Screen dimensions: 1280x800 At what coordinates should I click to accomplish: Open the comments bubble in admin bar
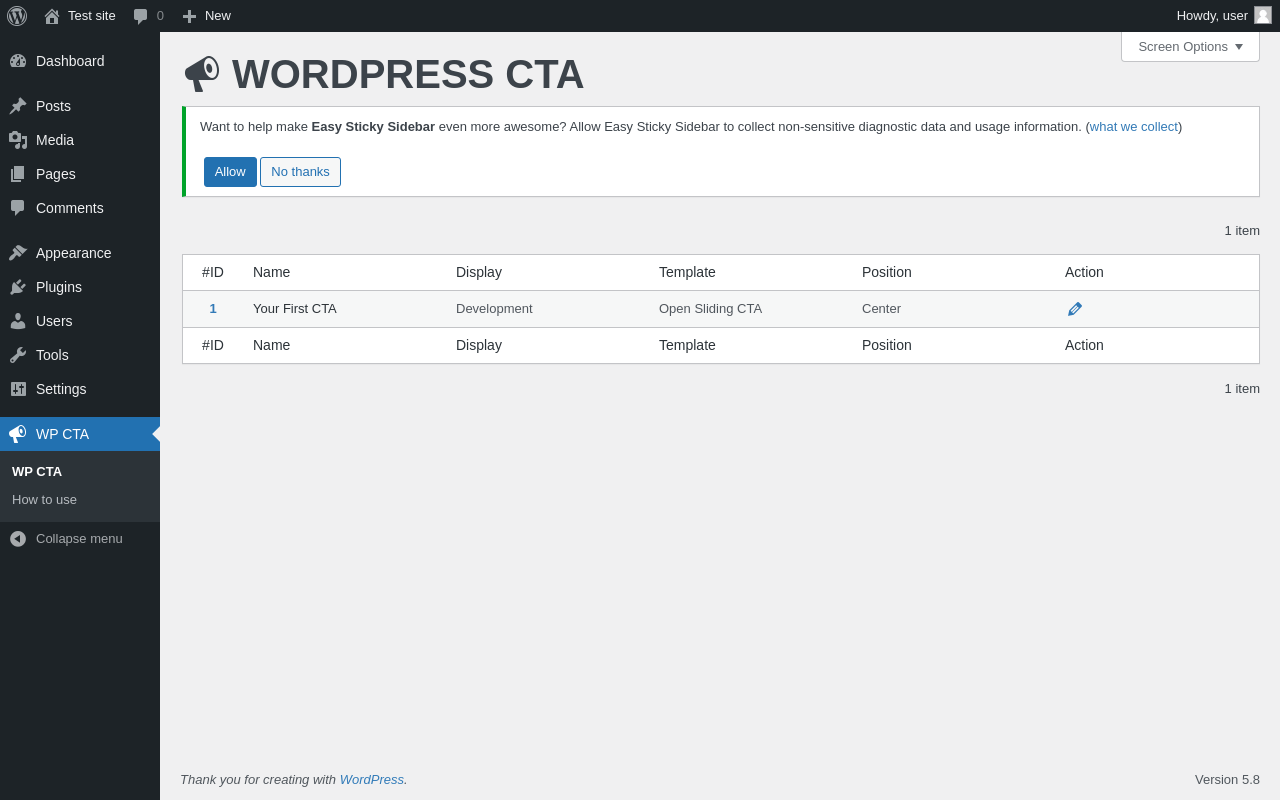coord(148,16)
